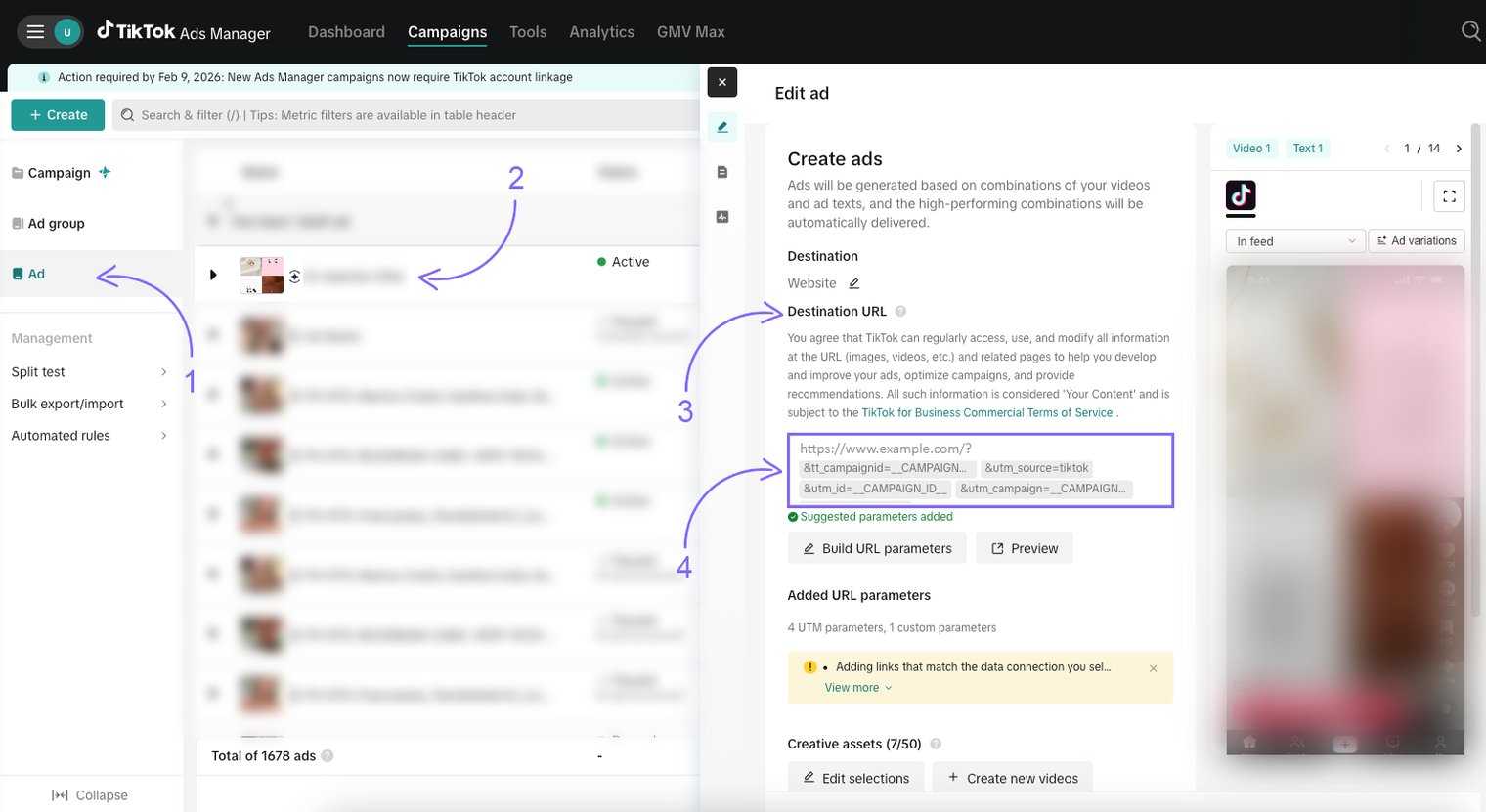Go to next ad preview combination
This screenshot has height=812, width=1486.
[x=1458, y=149]
